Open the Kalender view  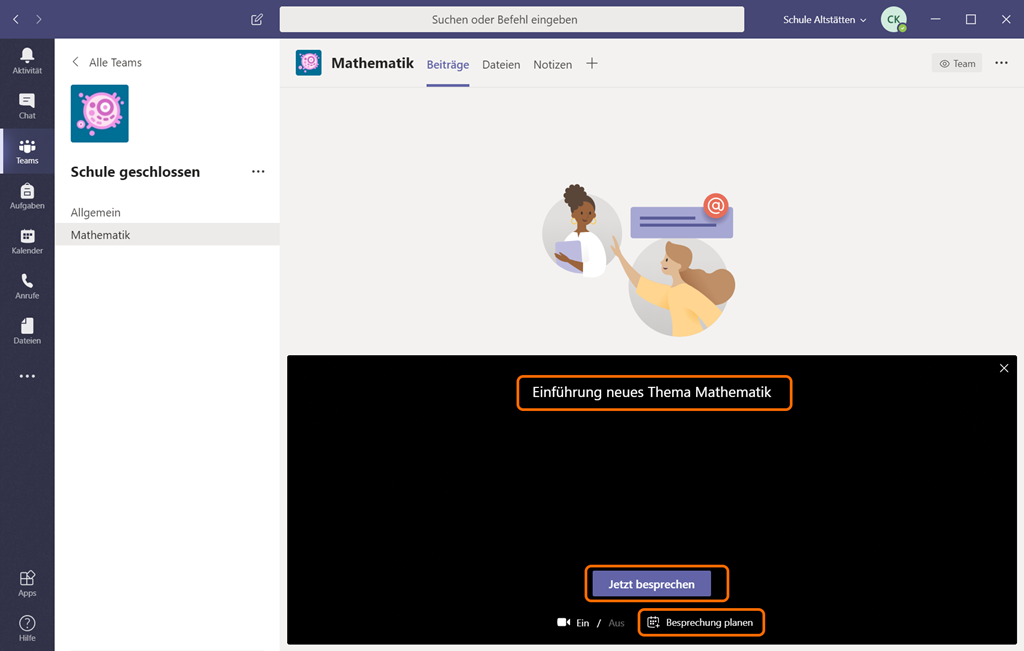[x=27, y=240]
